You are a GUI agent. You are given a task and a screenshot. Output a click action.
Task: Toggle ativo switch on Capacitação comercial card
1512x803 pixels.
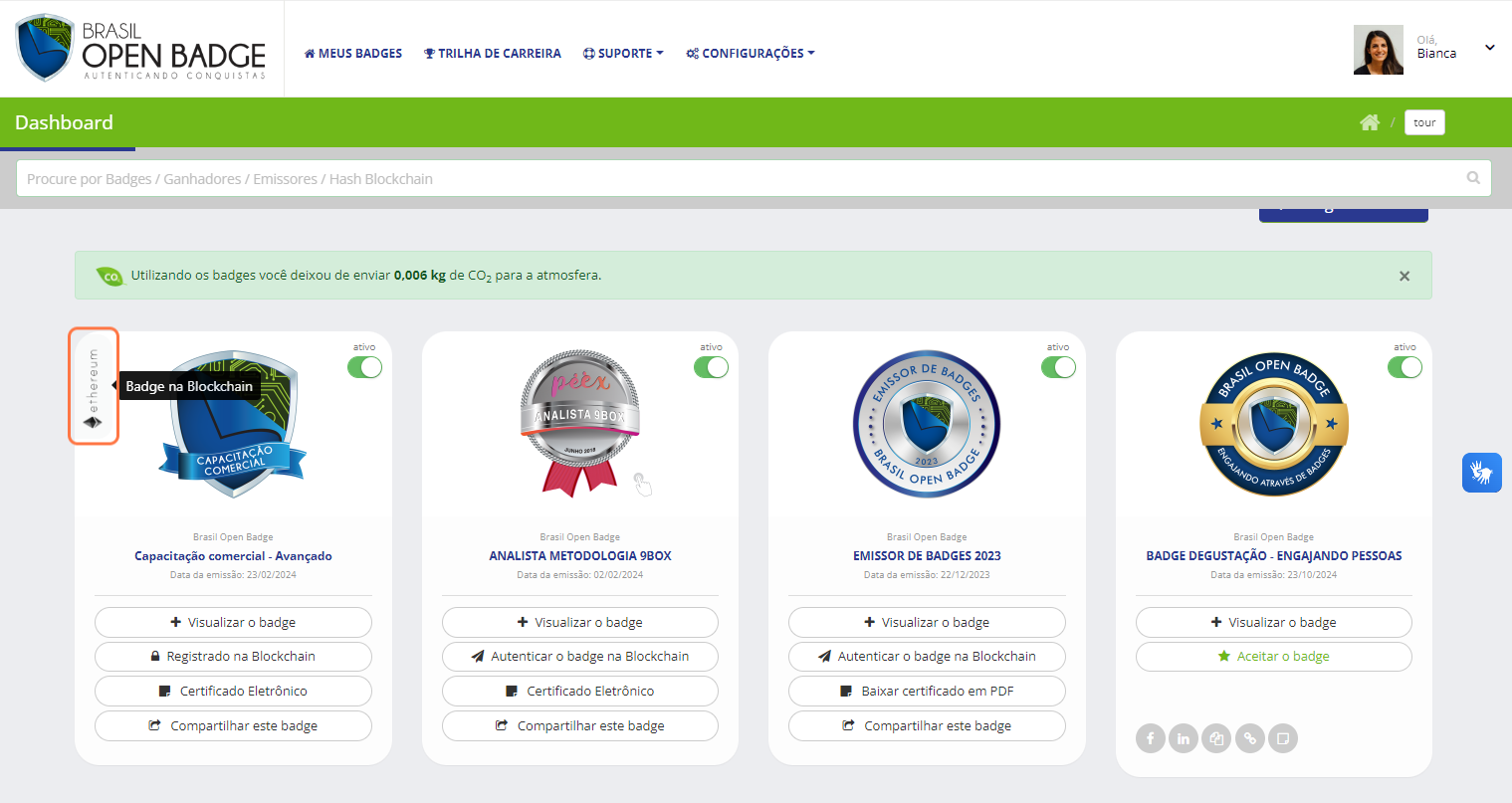point(364,367)
